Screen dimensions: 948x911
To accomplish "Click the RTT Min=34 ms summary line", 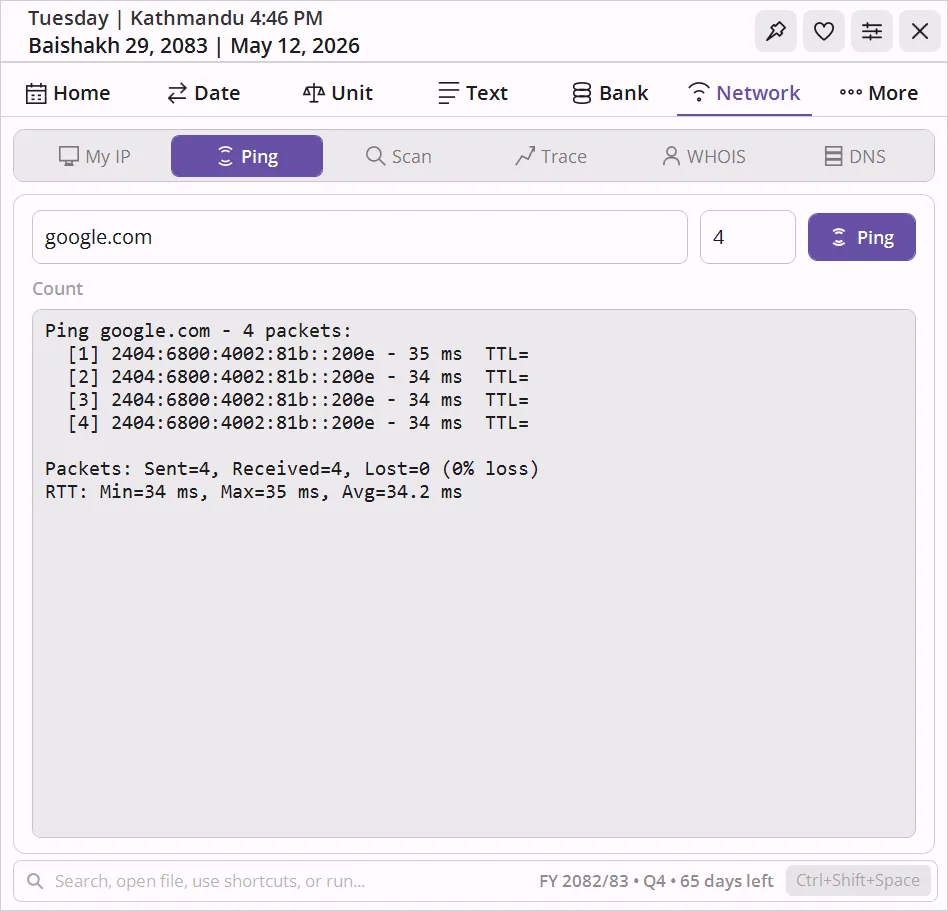I will [253, 491].
